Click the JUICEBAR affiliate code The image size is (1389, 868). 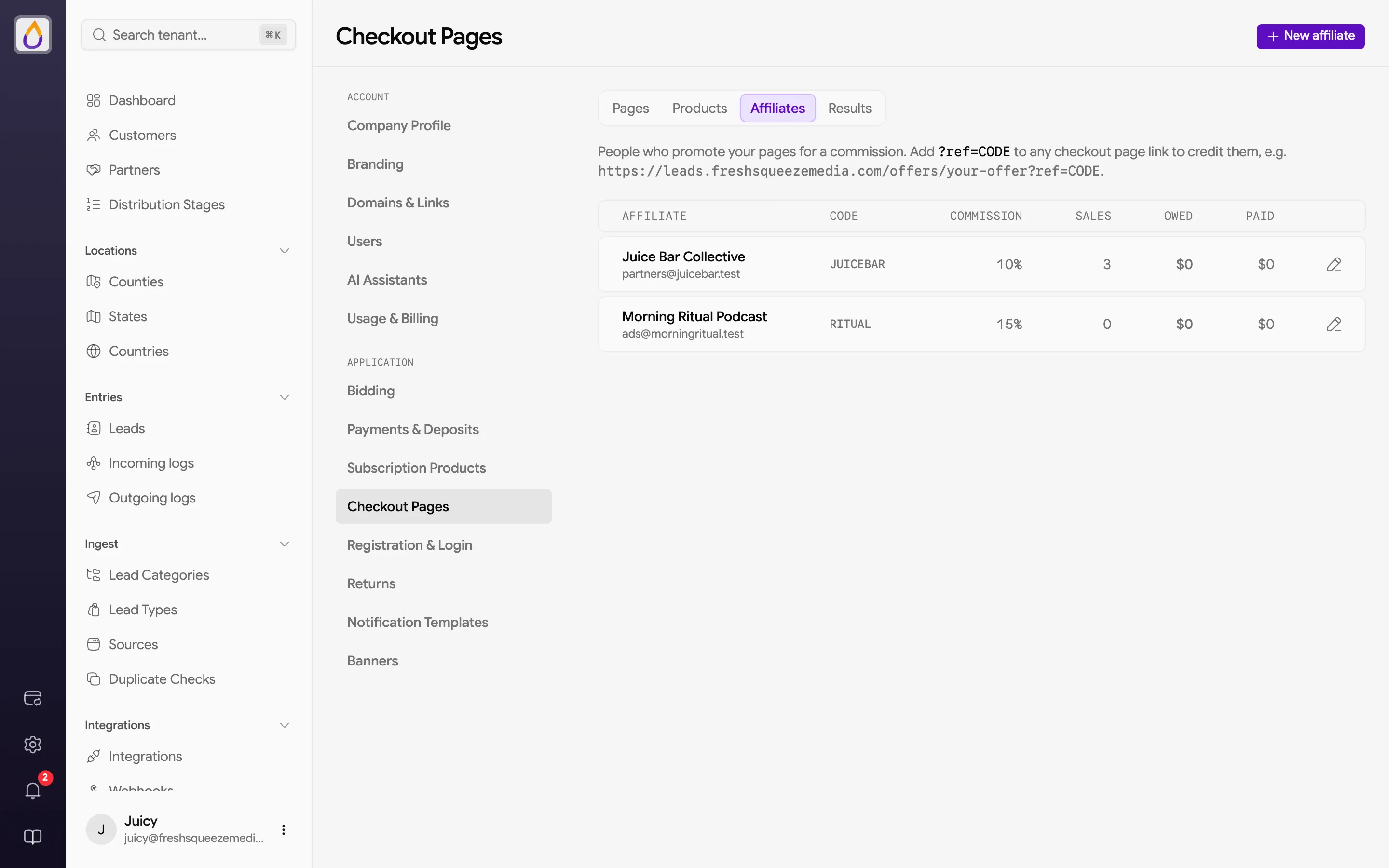858,265
